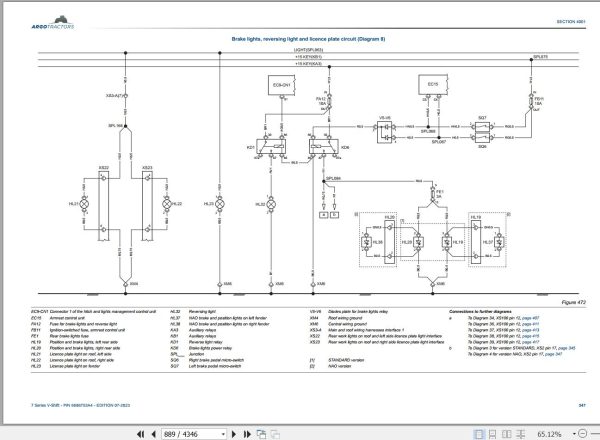The height and width of the screenshot is (440, 600).
Task: Jump to the last page
Action: pos(247,434)
